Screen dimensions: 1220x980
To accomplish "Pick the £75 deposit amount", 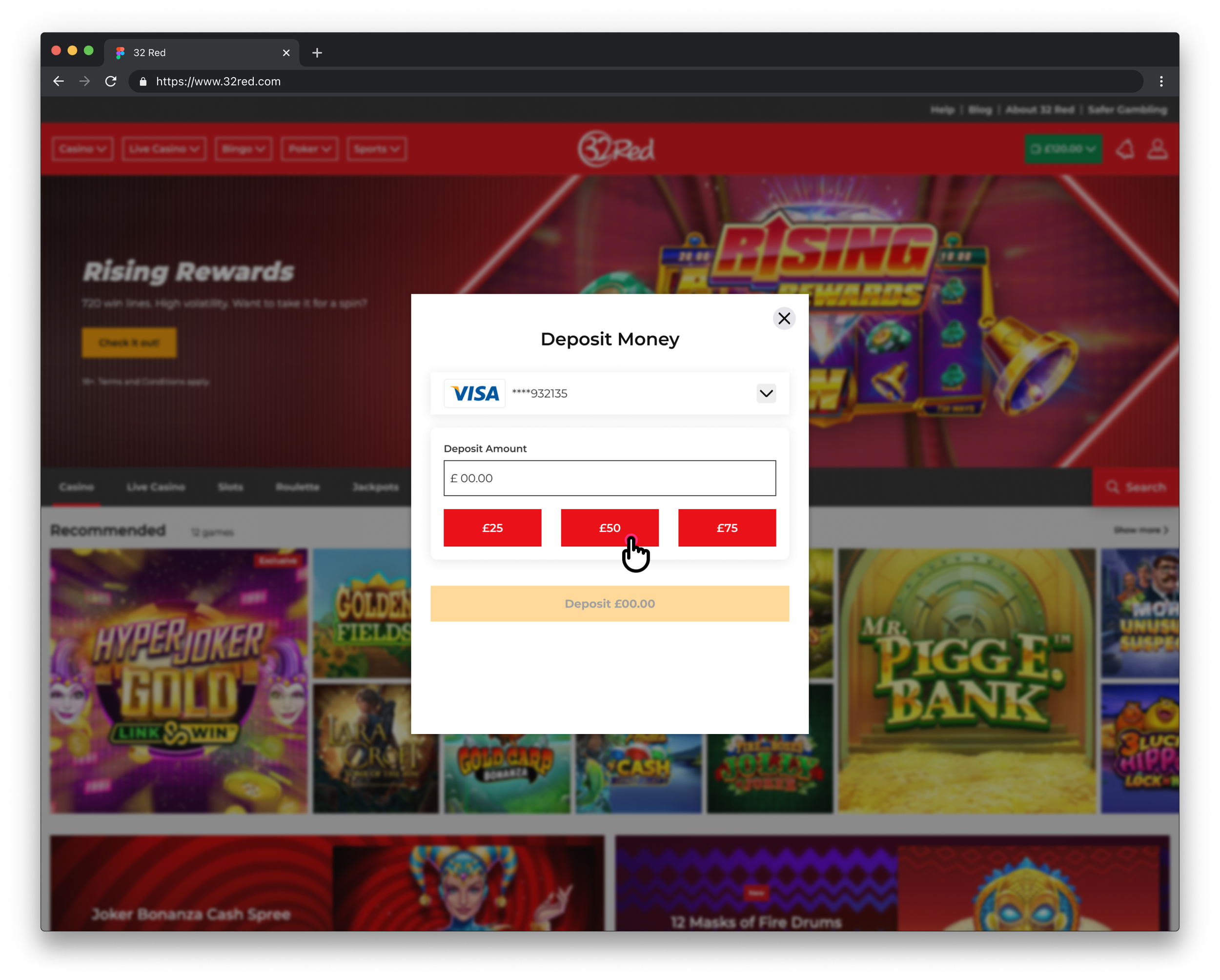I will 727,528.
